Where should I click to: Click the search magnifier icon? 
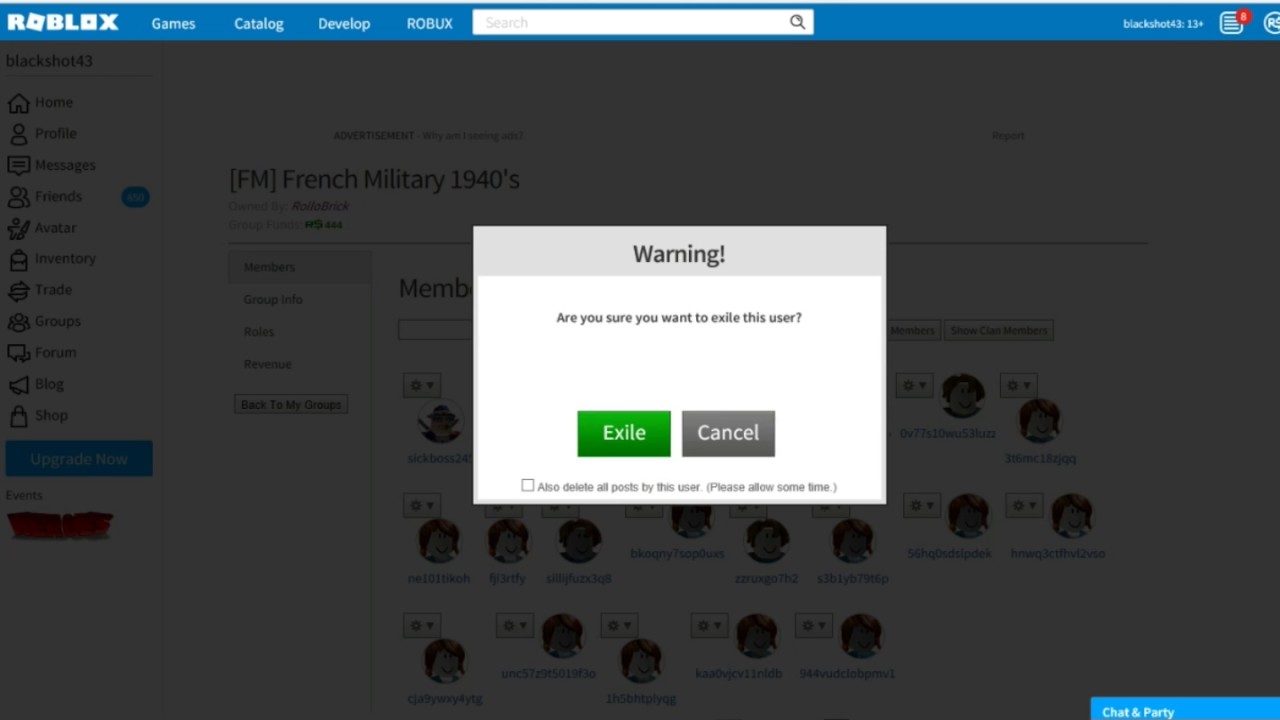(x=797, y=22)
